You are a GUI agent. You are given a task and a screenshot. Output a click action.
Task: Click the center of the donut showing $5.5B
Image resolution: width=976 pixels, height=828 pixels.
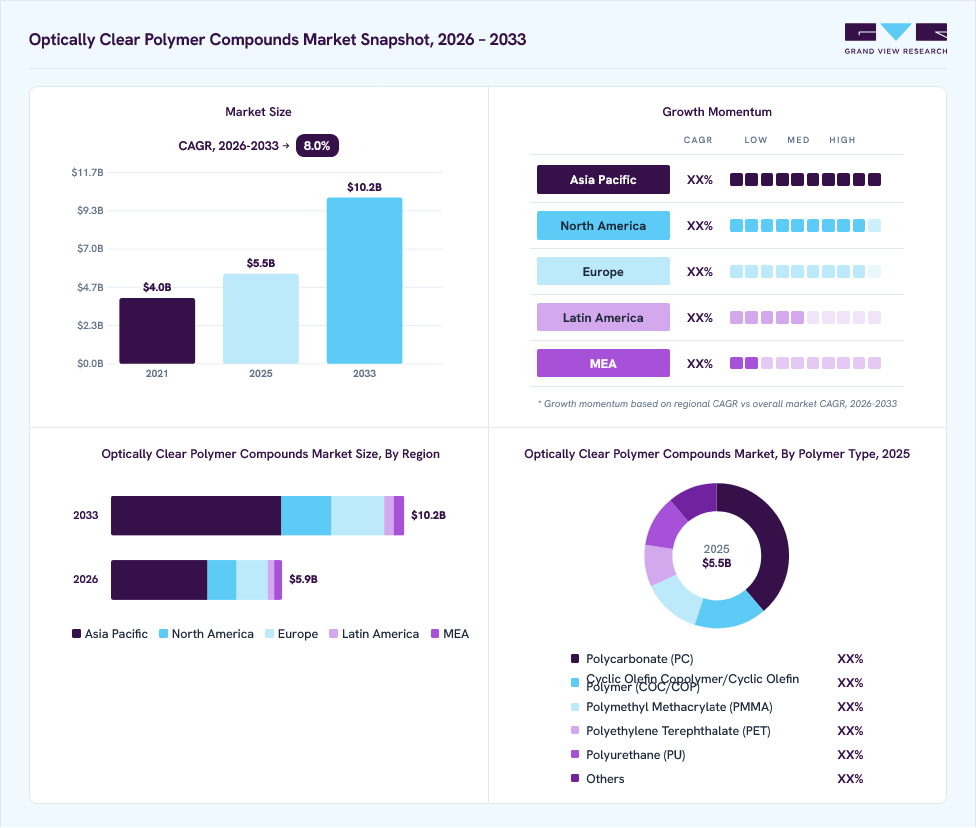tap(716, 556)
